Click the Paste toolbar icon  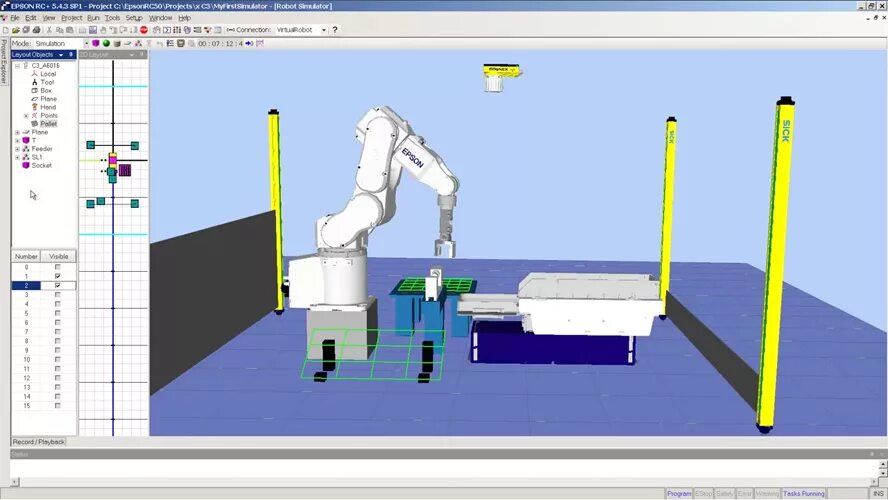(70, 30)
